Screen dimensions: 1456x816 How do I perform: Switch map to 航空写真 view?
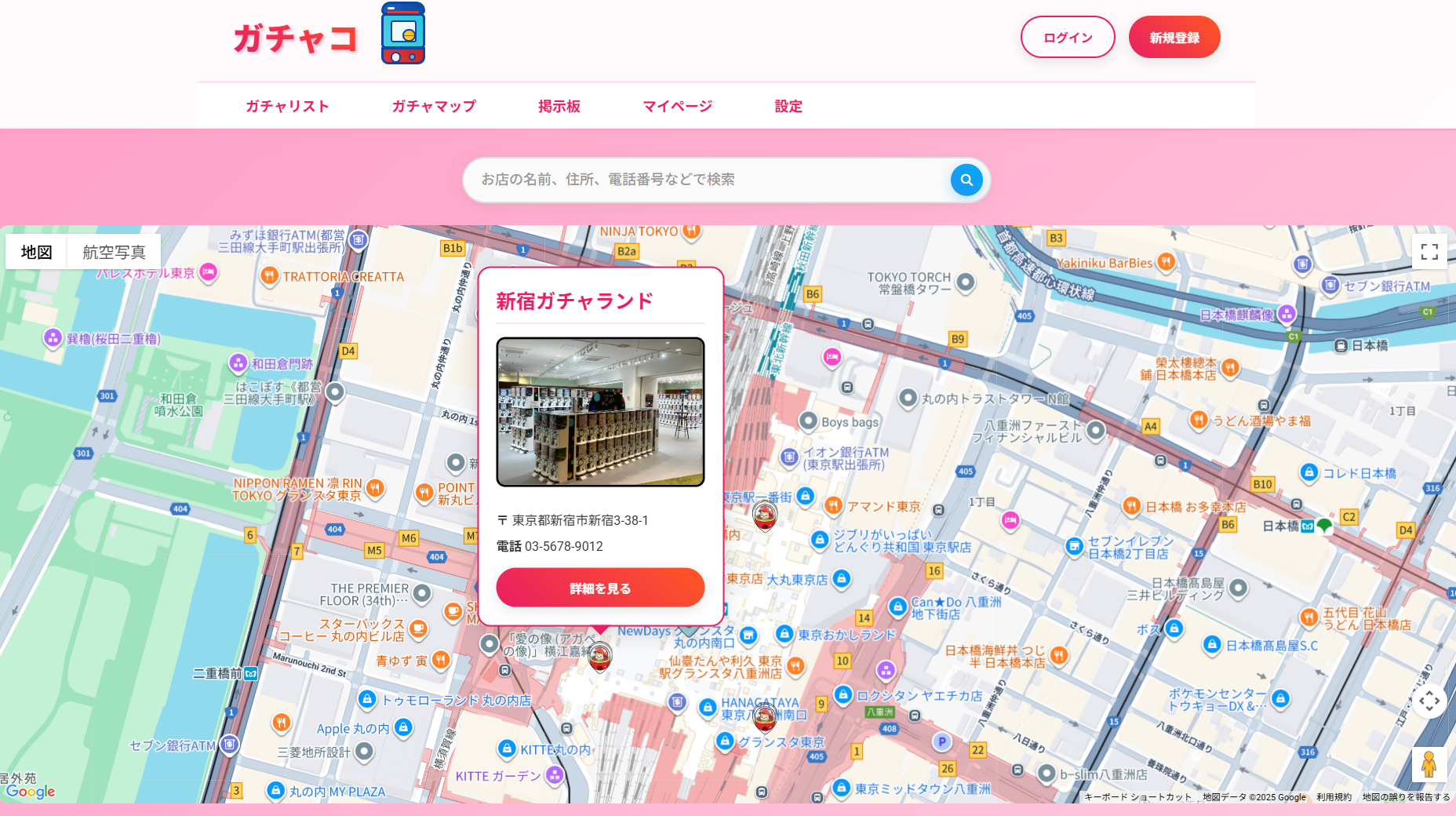(x=112, y=251)
